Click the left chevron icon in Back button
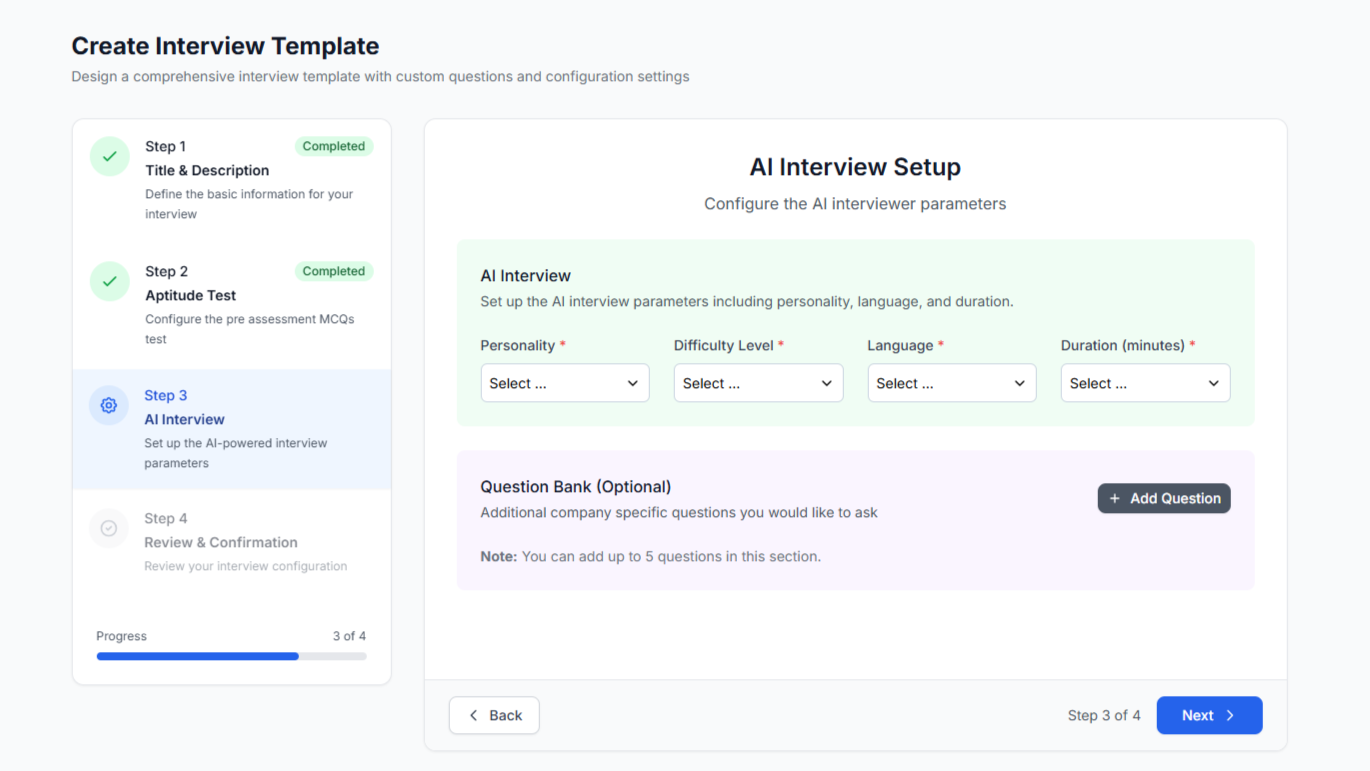Image resolution: width=1370 pixels, height=771 pixels. pyautogui.click(x=473, y=715)
